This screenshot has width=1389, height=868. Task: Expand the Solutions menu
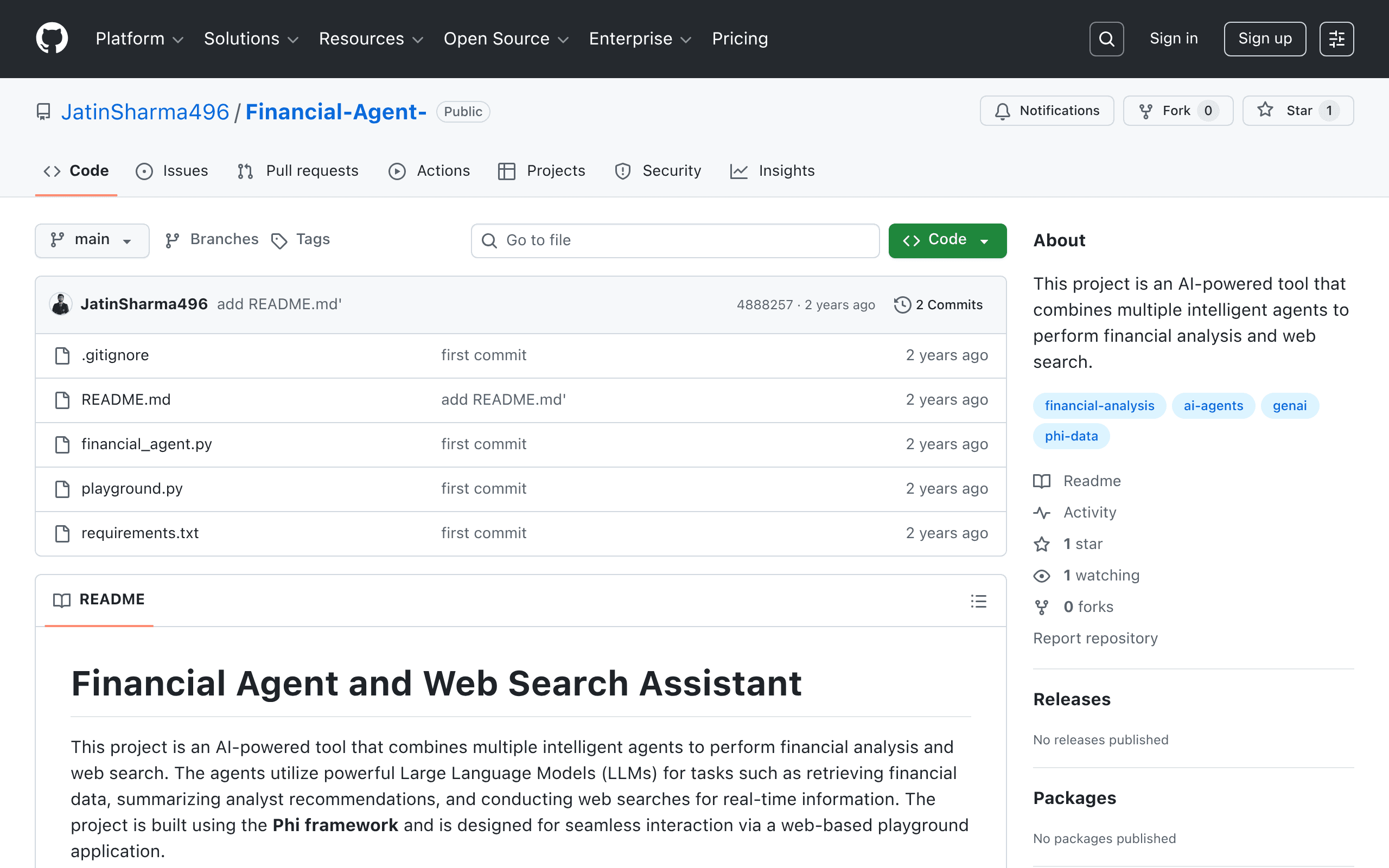click(251, 39)
